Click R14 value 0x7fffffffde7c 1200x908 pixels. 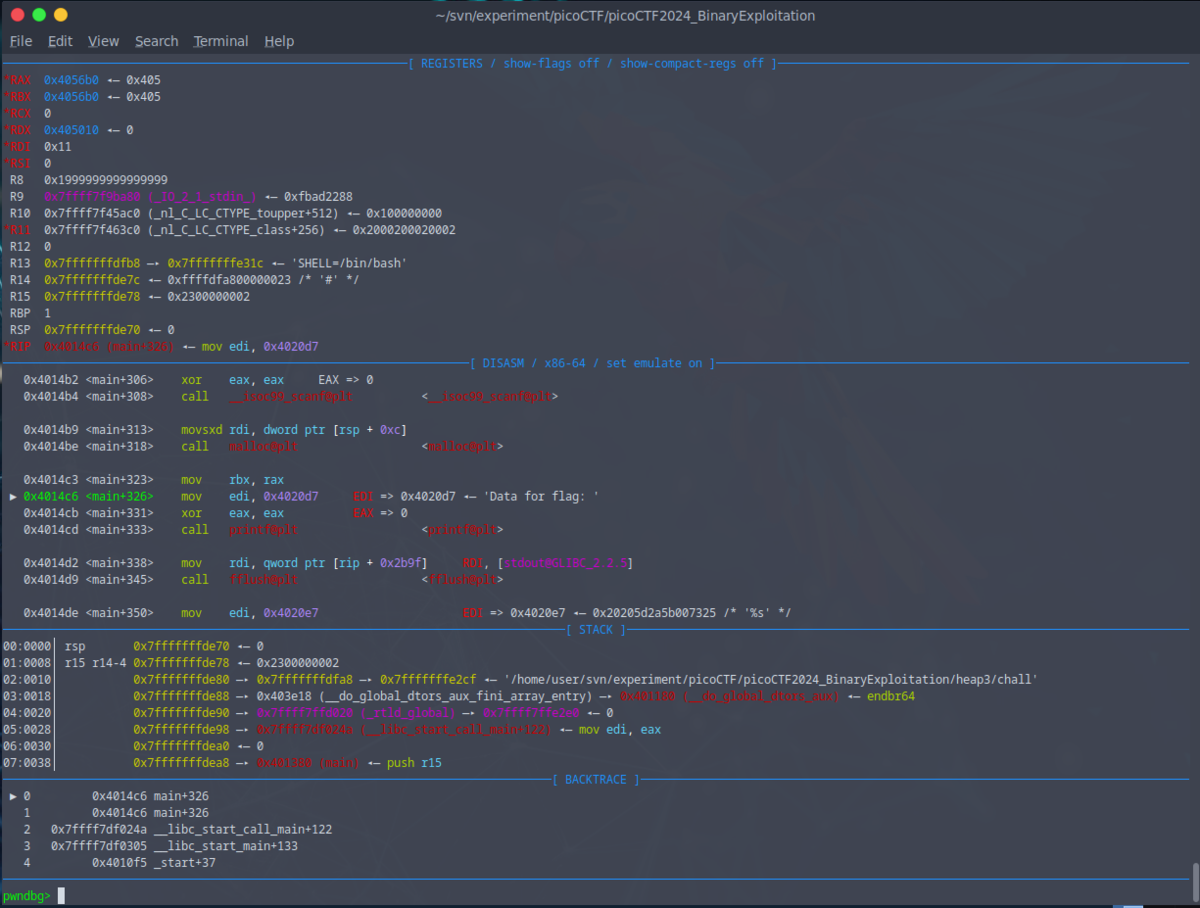coord(92,280)
